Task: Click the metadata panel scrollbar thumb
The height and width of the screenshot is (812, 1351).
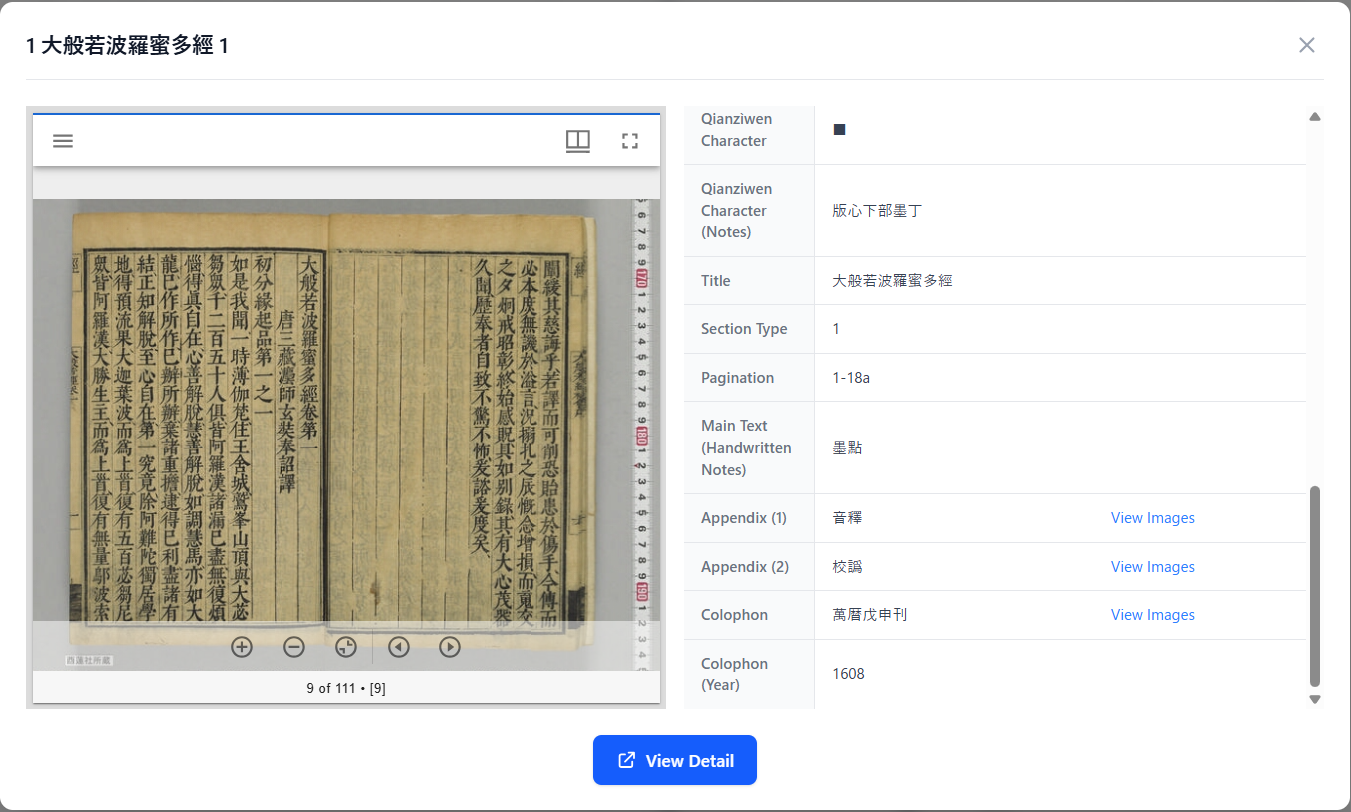Action: click(1315, 585)
